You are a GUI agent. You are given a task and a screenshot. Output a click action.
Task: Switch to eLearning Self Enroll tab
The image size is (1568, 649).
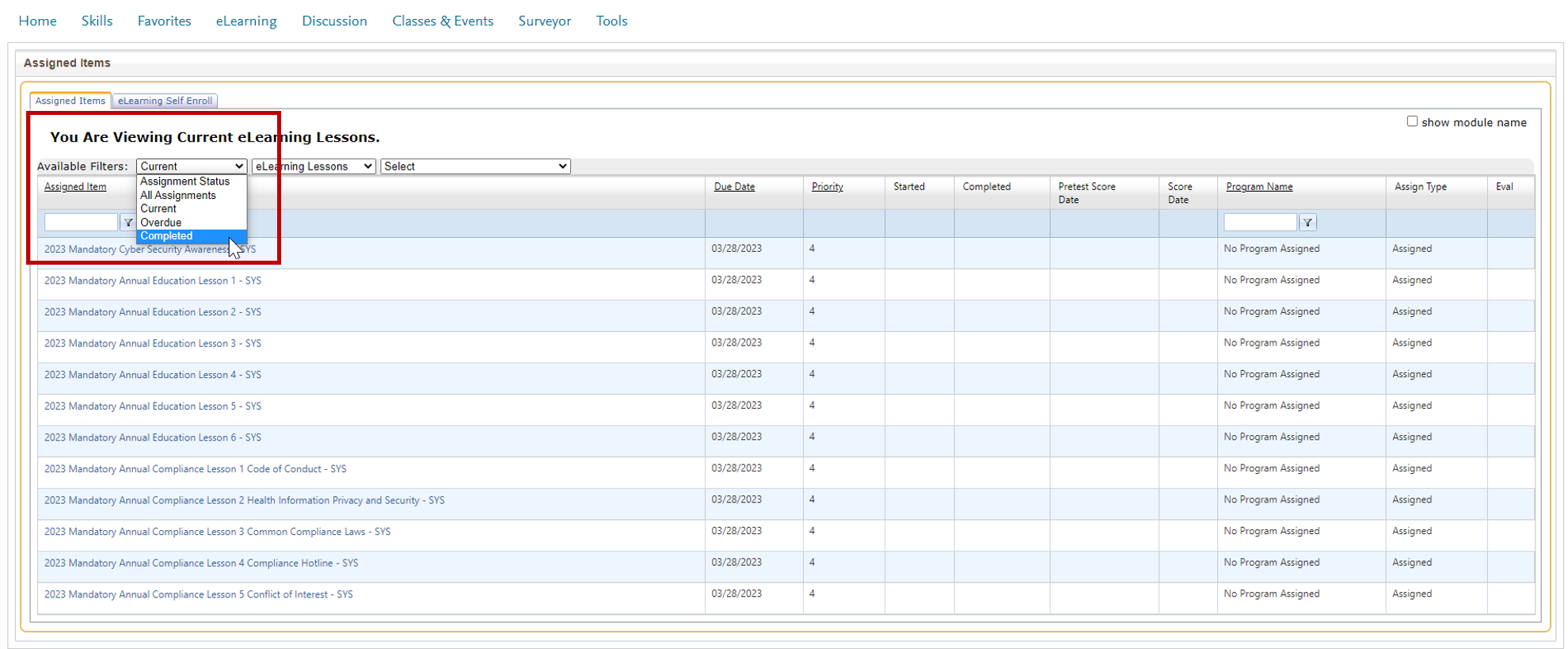[165, 101]
